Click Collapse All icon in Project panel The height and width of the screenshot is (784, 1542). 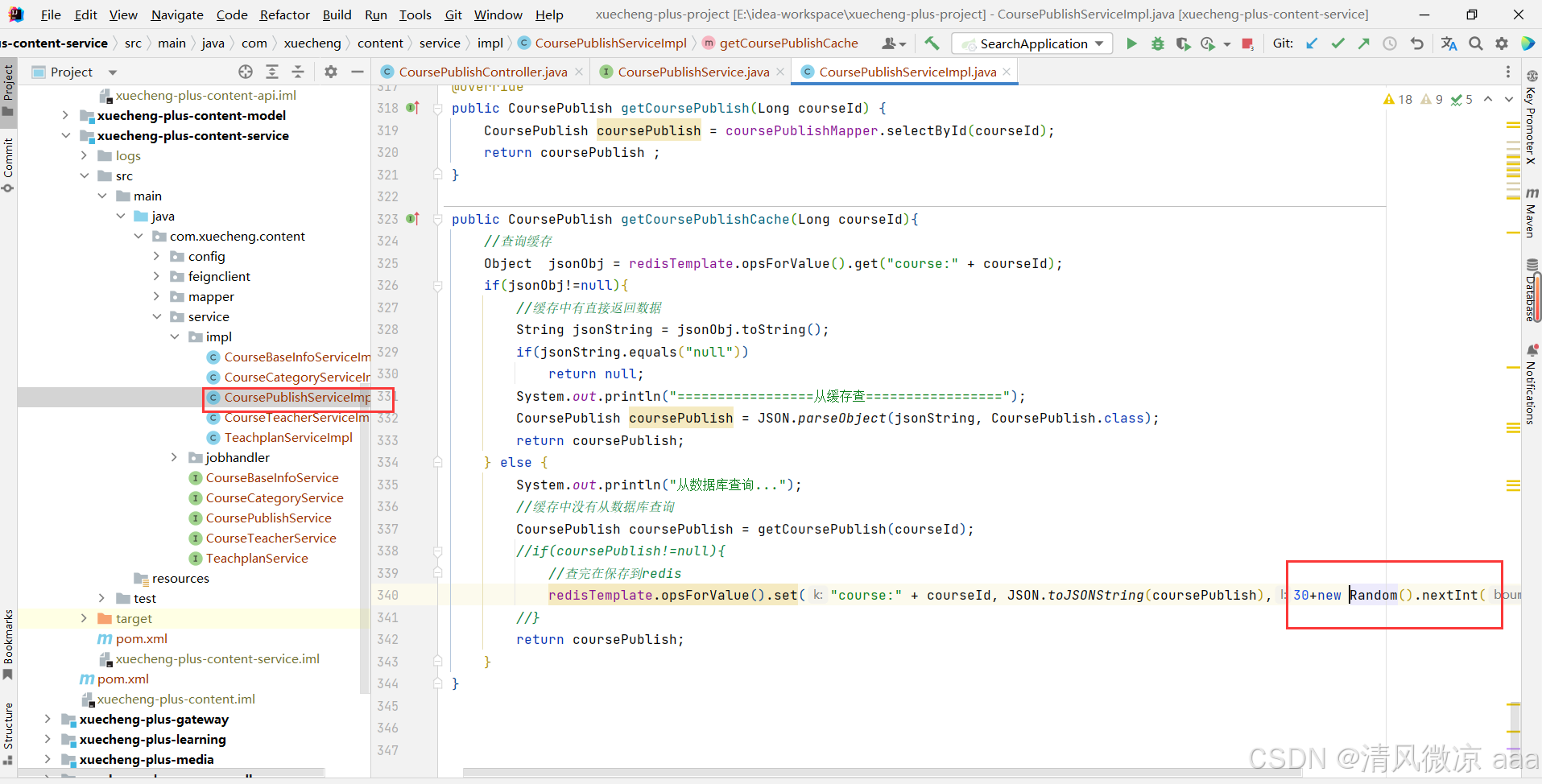(x=298, y=72)
